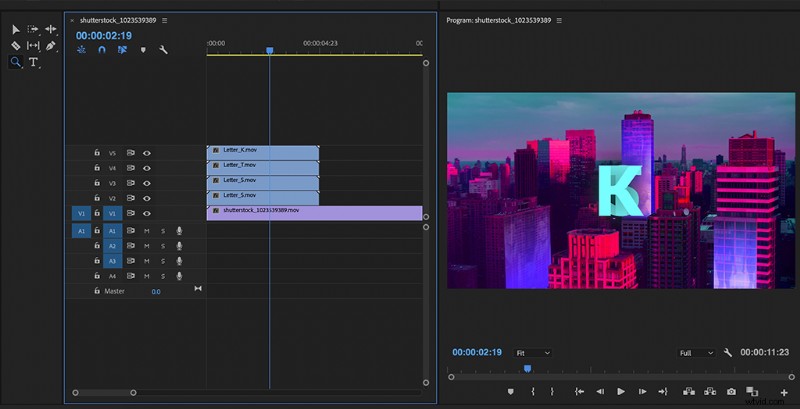Viewport: 800px width, 409px height.
Task: Mute audio track A1
Action: tap(146, 231)
